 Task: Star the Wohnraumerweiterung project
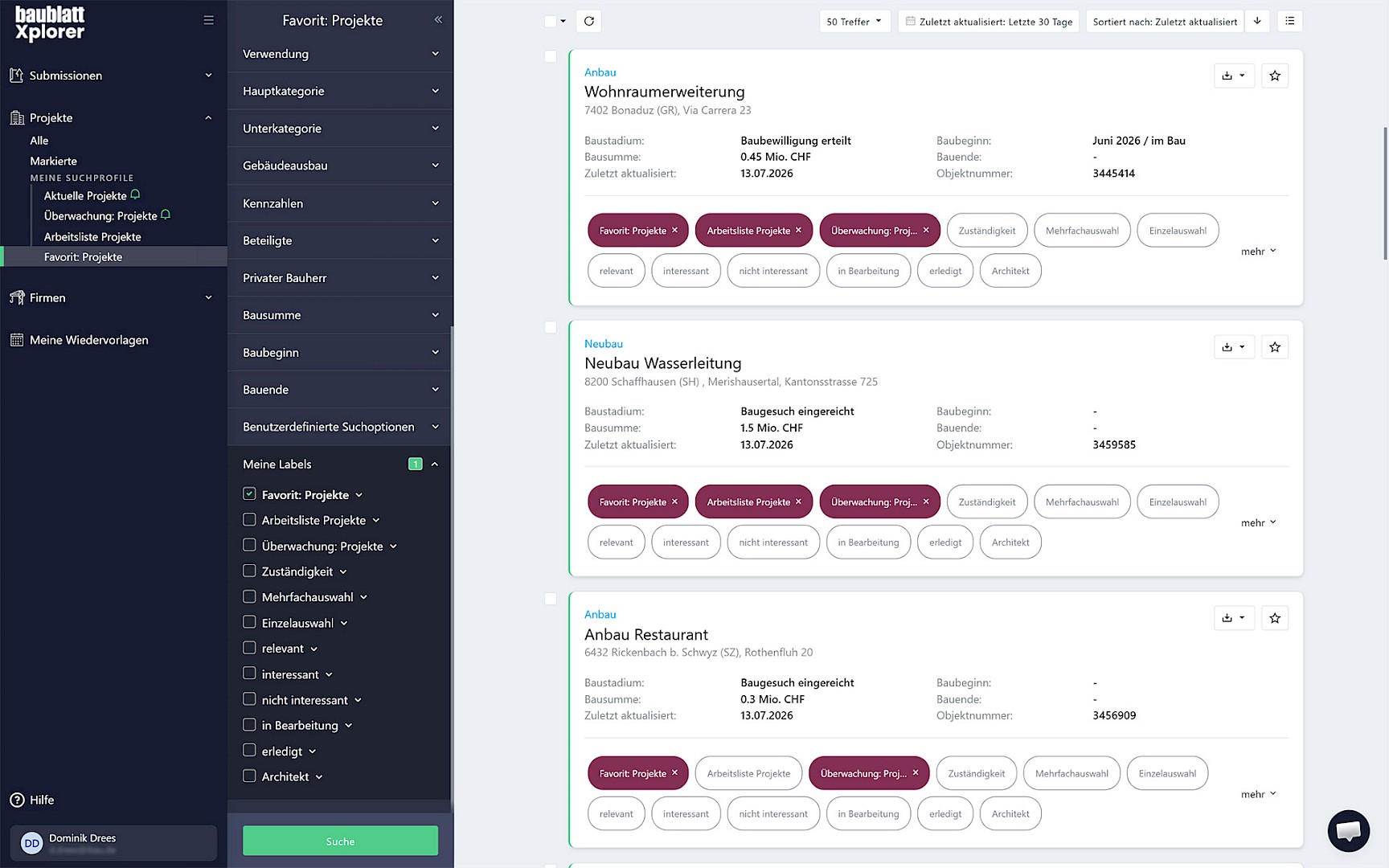pos(1275,76)
